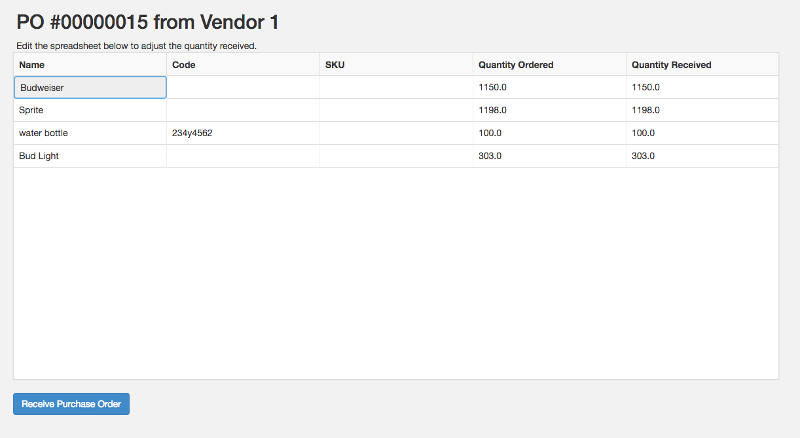Select the Budweiser name cell

[90, 87]
